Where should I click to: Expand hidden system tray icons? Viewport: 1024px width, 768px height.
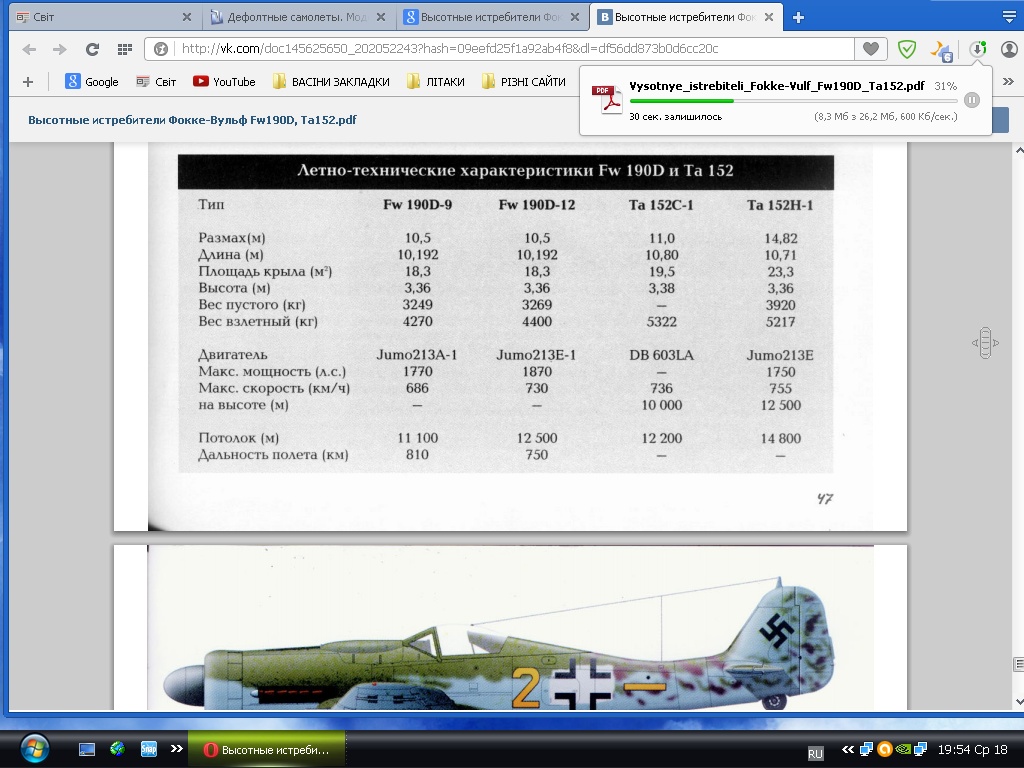[x=848, y=750]
